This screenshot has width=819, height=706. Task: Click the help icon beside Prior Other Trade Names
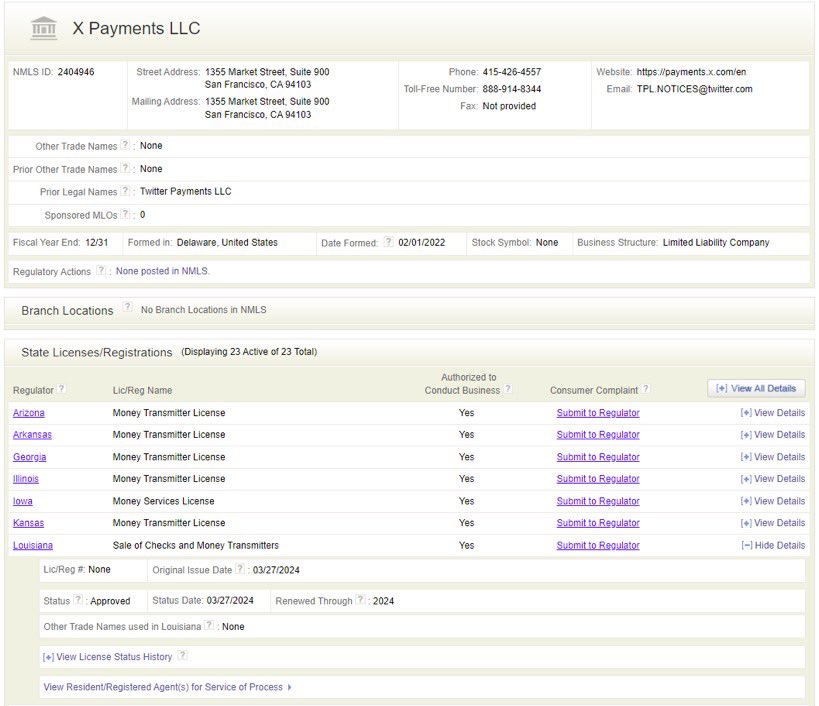[x=125, y=168]
